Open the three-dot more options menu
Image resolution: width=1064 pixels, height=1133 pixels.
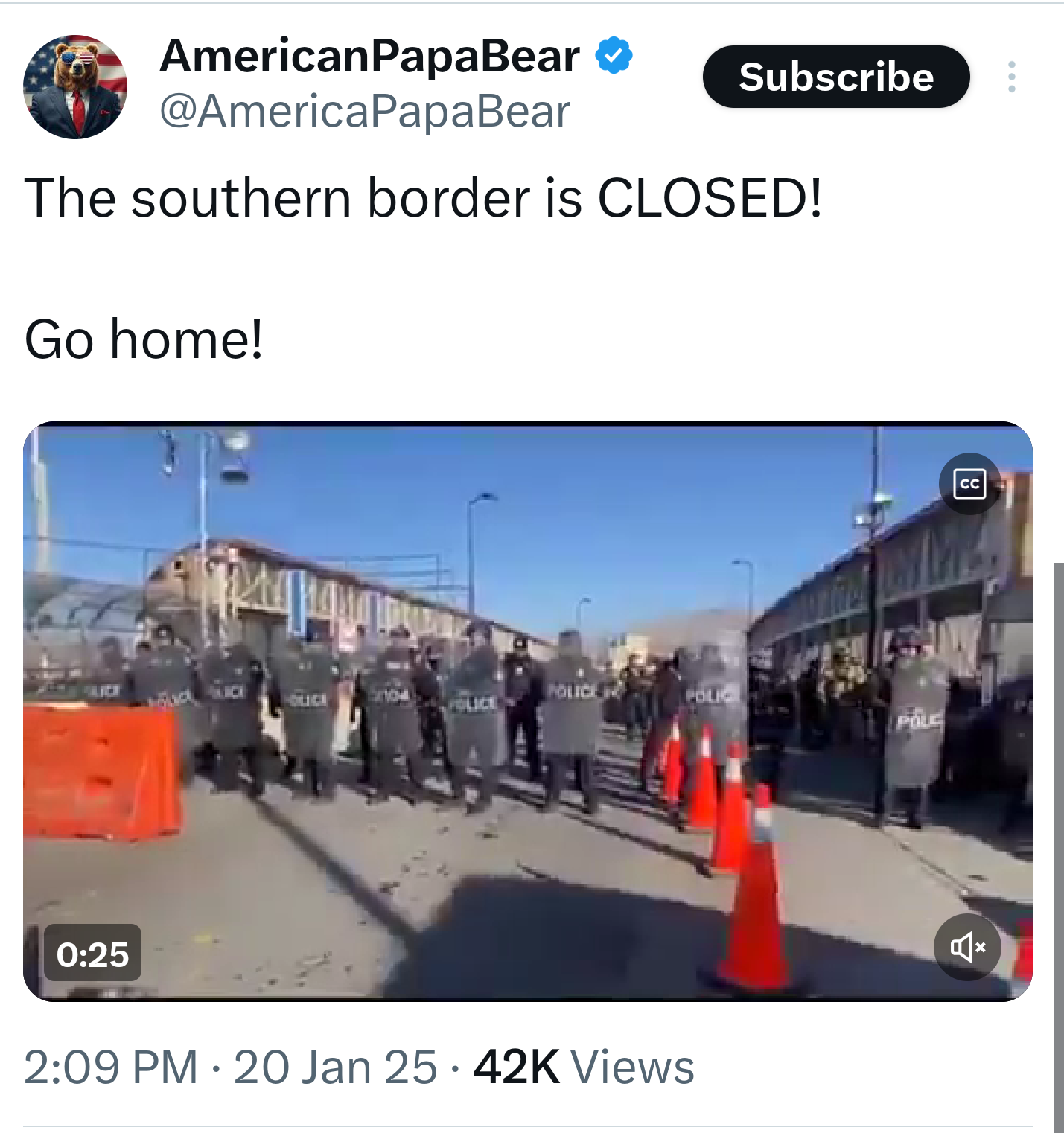click(x=1011, y=77)
